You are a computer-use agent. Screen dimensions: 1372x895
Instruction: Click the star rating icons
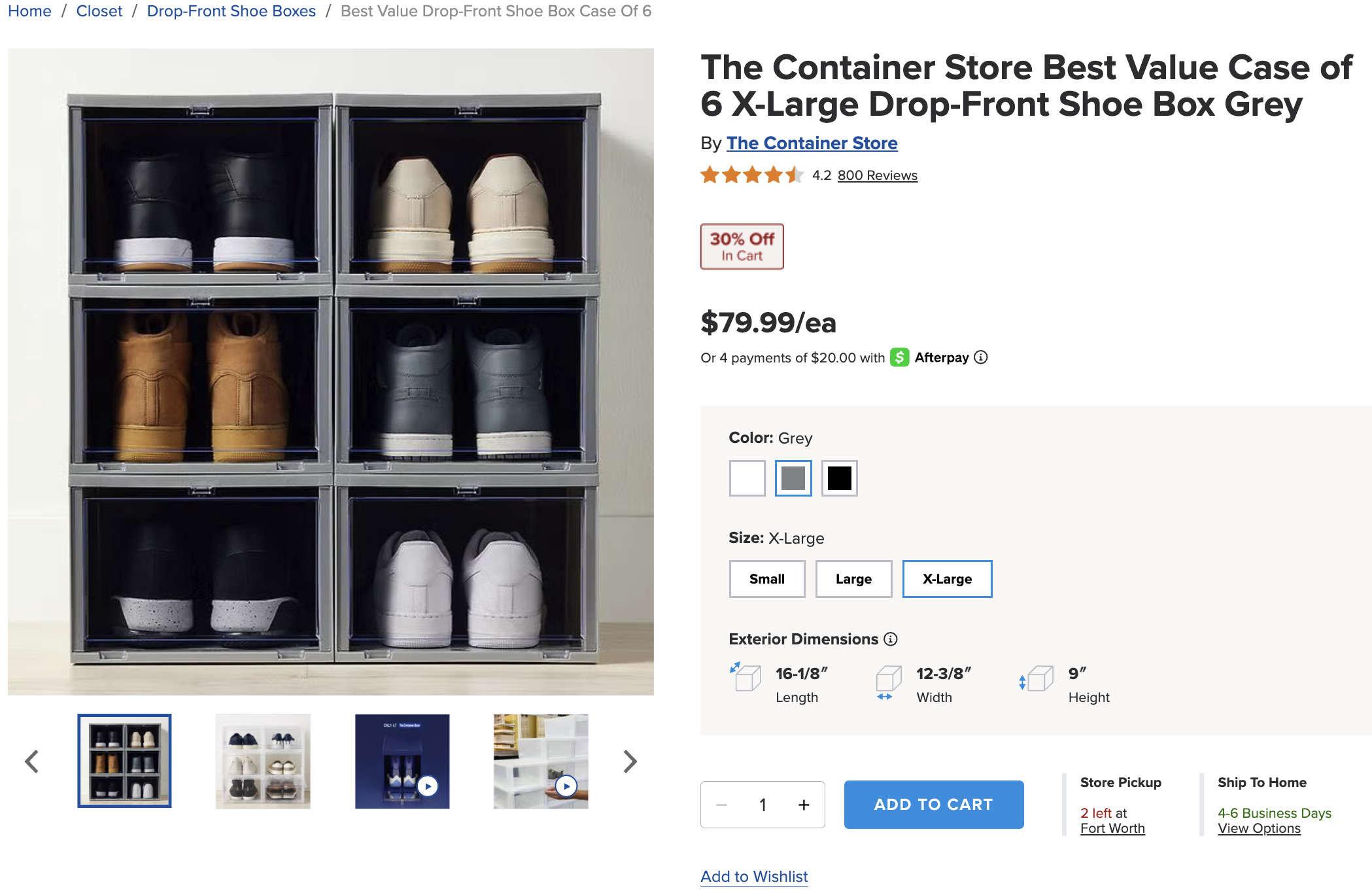(752, 175)
